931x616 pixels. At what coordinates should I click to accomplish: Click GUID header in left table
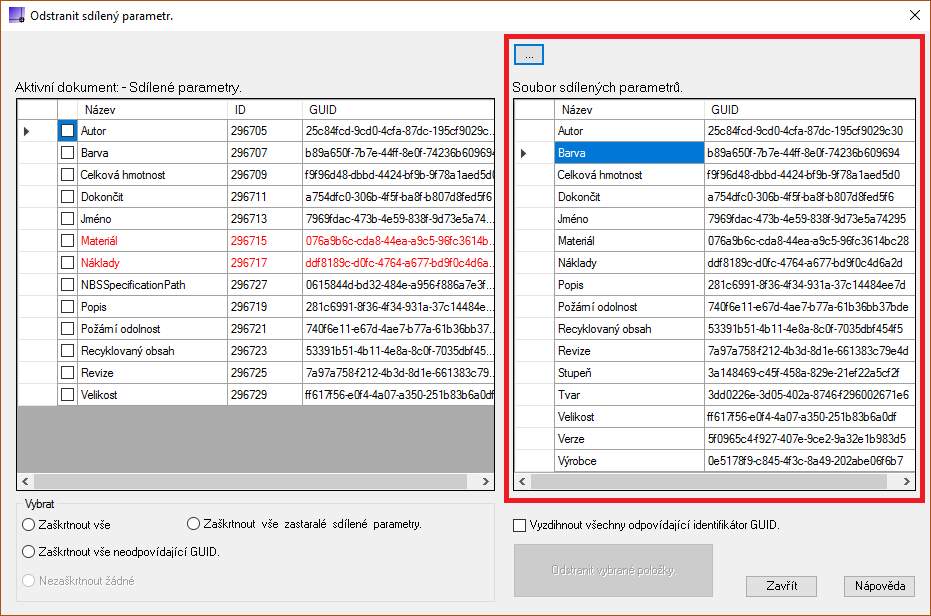pyautogui.click(x=398, y=110)
